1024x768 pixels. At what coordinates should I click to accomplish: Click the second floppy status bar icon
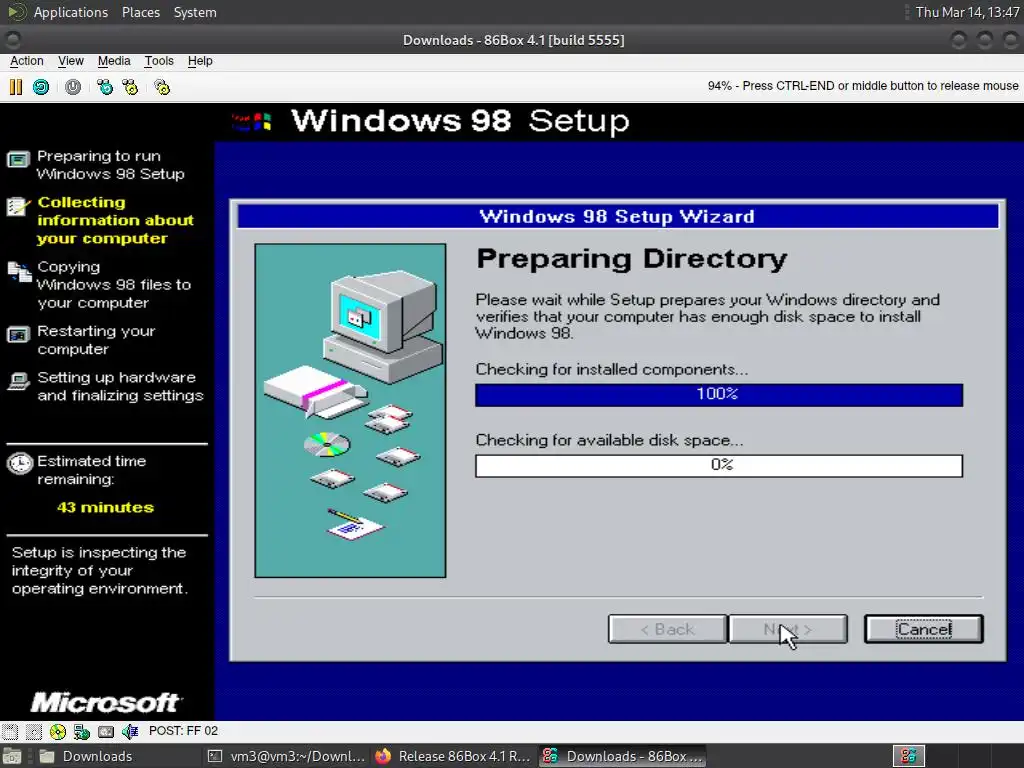[x=34, y=731]
